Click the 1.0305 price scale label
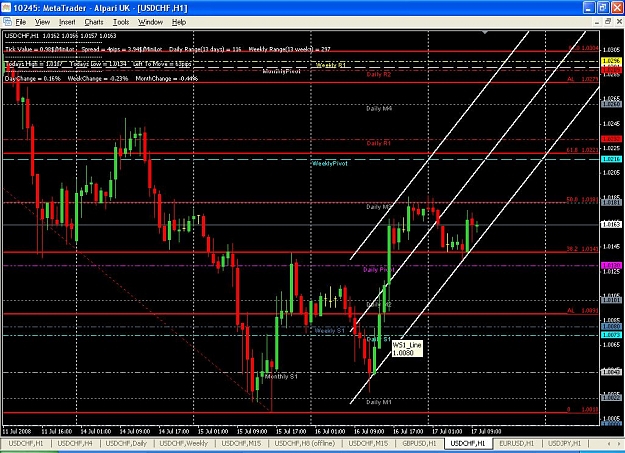Image resolution: width=625 pixels, height=453 pixels. (611, 49)
